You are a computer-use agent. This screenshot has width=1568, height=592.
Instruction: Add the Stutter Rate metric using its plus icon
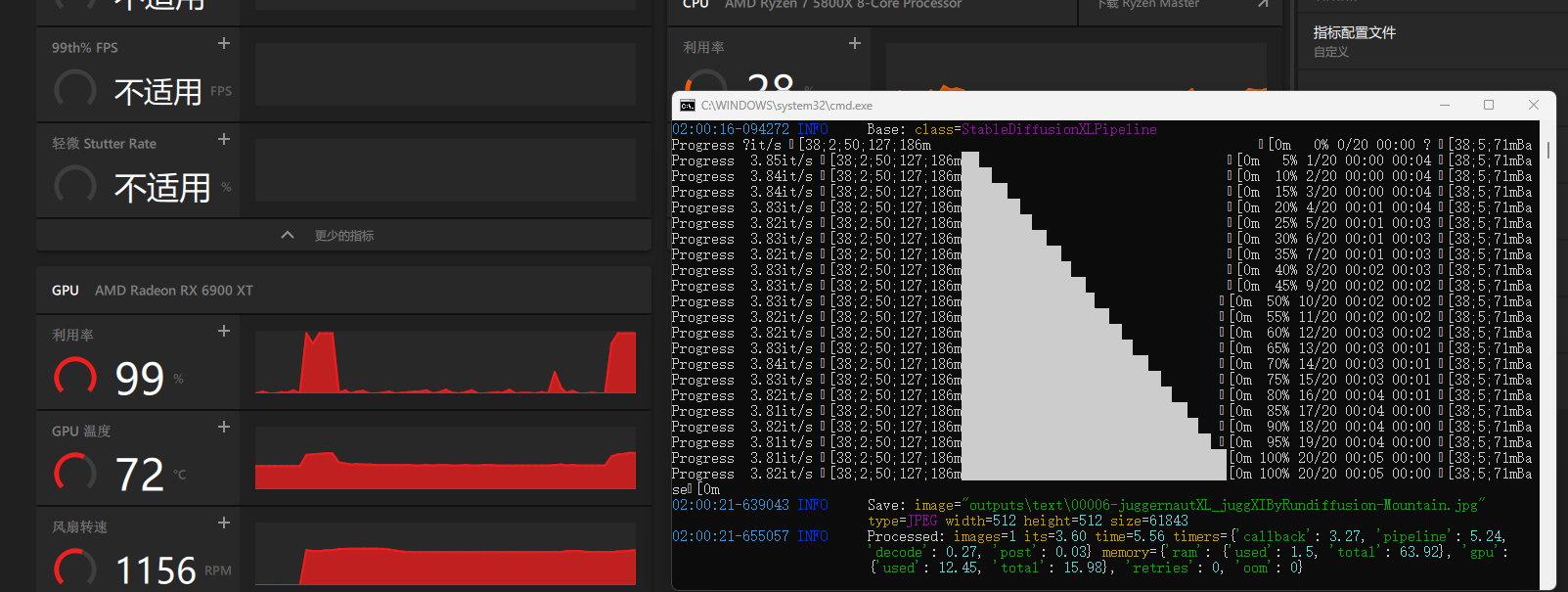click(224, 139)
